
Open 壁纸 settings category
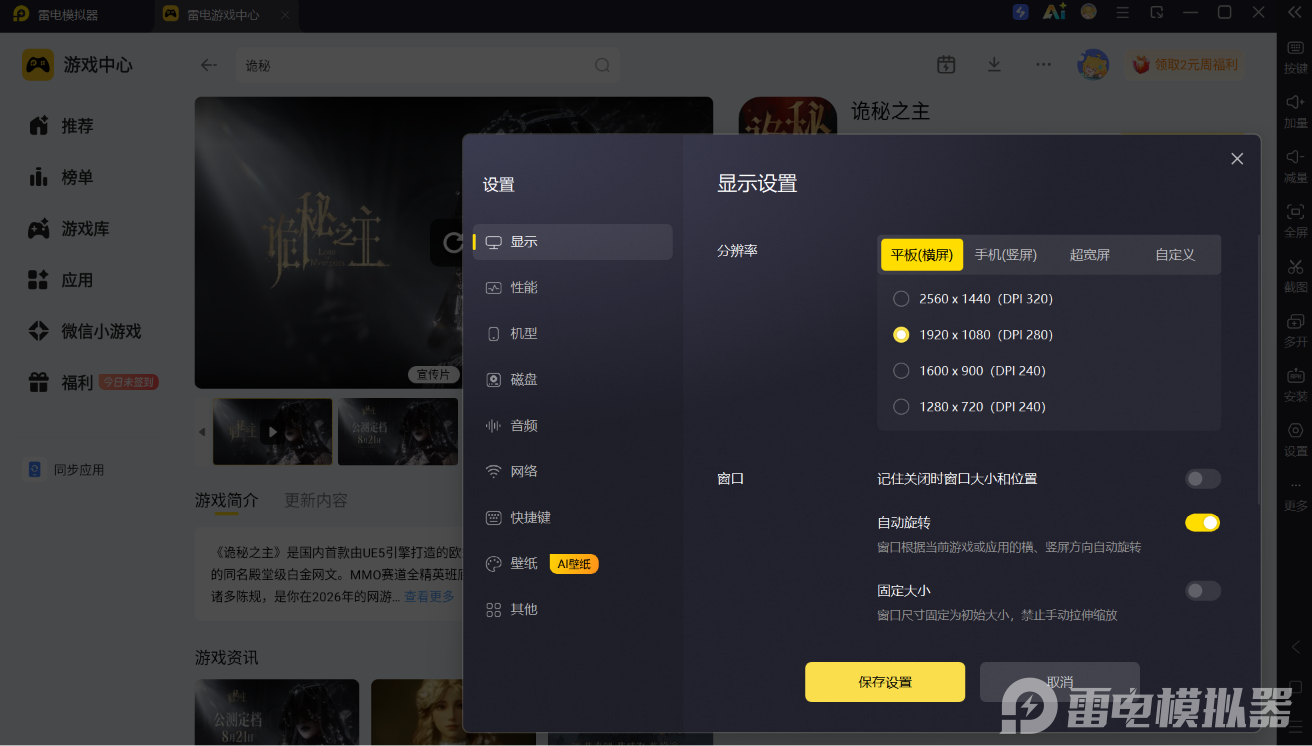coord(573,564)
